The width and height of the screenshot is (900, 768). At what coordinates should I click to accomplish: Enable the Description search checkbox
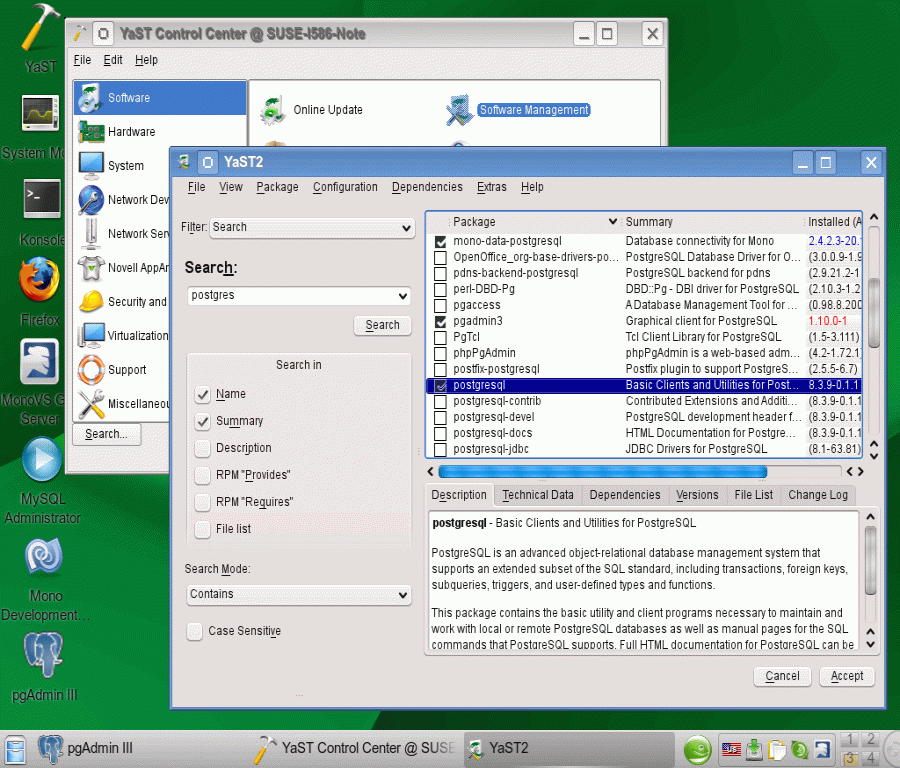202,448
